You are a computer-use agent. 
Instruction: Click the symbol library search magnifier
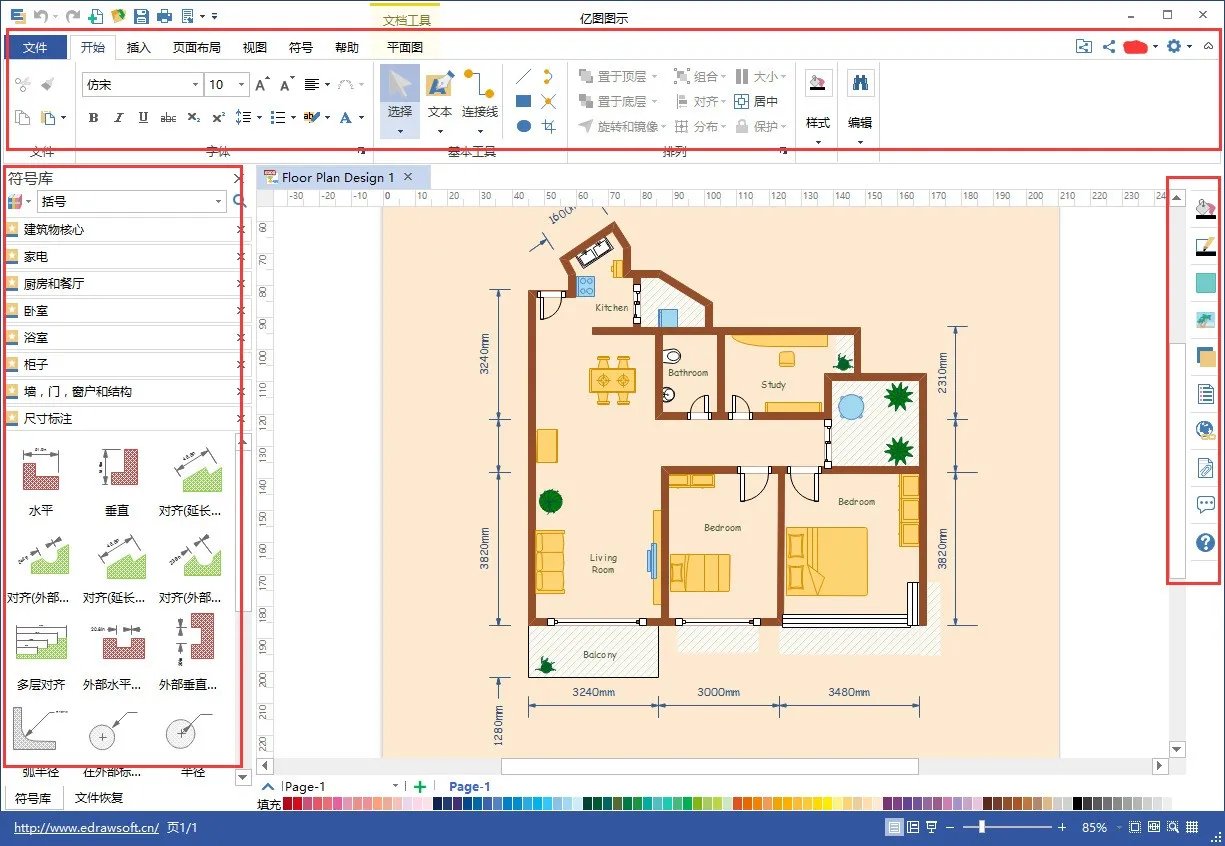tap(239, 202)
